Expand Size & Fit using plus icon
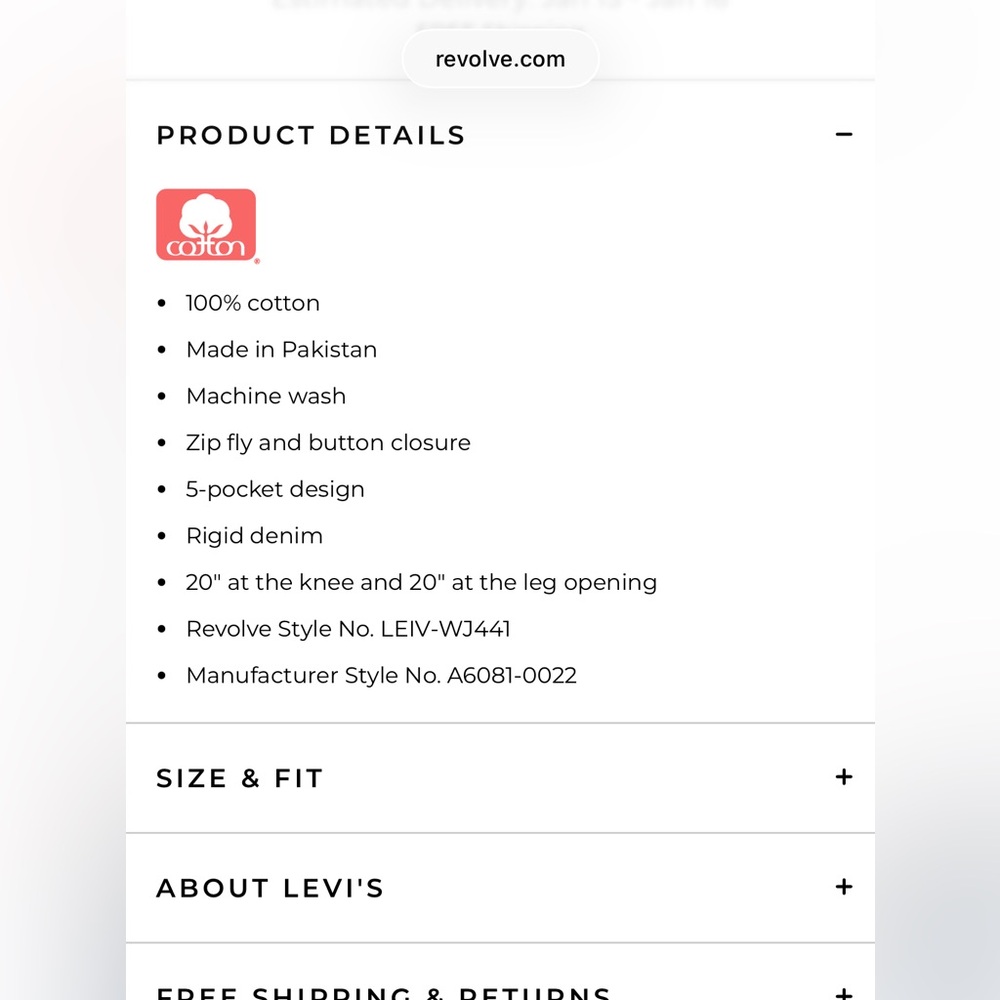The width and height of the screenshot is (1000, 1000). 844,777
